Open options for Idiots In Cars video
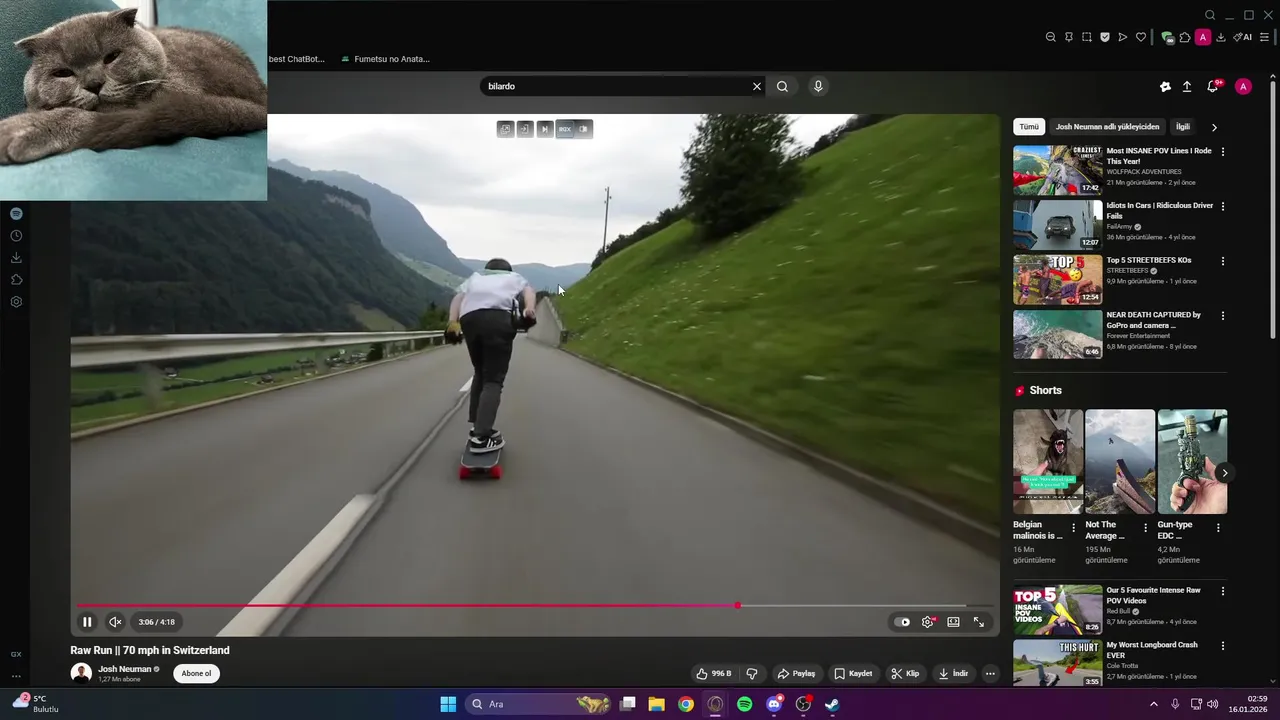Screen dimensions: 1280x720 click(x=1222, y=206)
